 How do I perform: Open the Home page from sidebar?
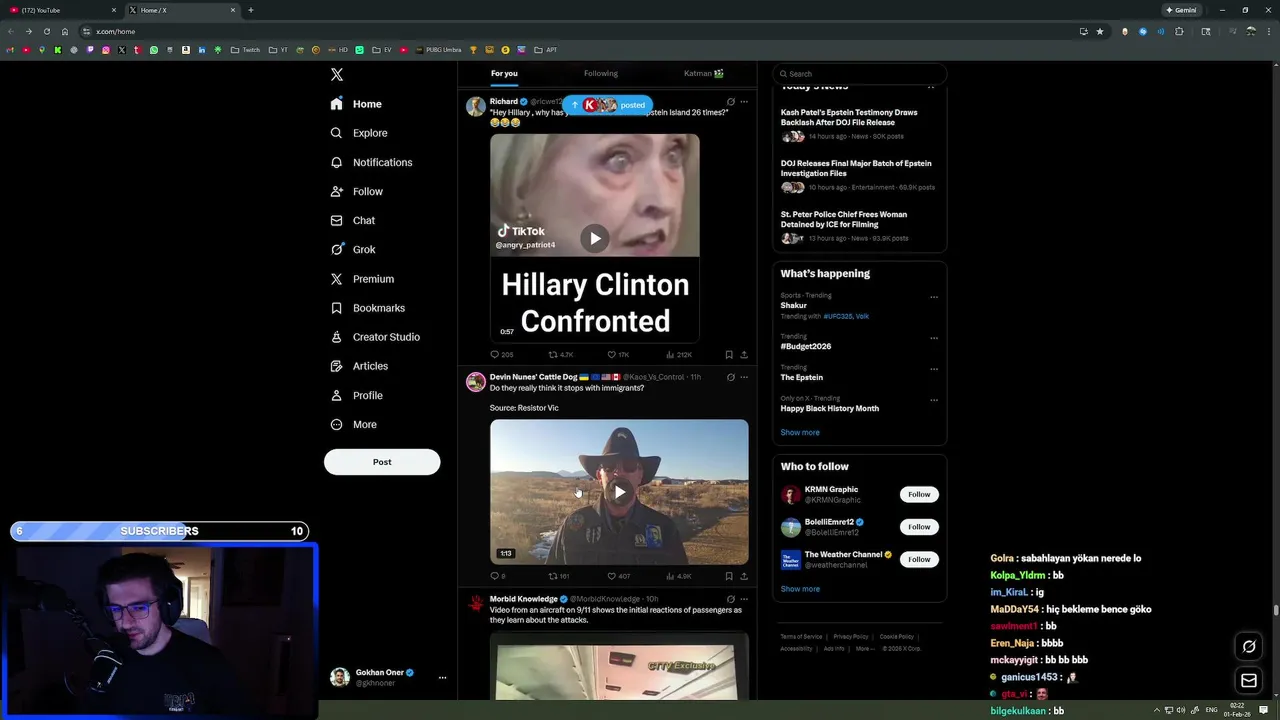[x=356, y=104]
